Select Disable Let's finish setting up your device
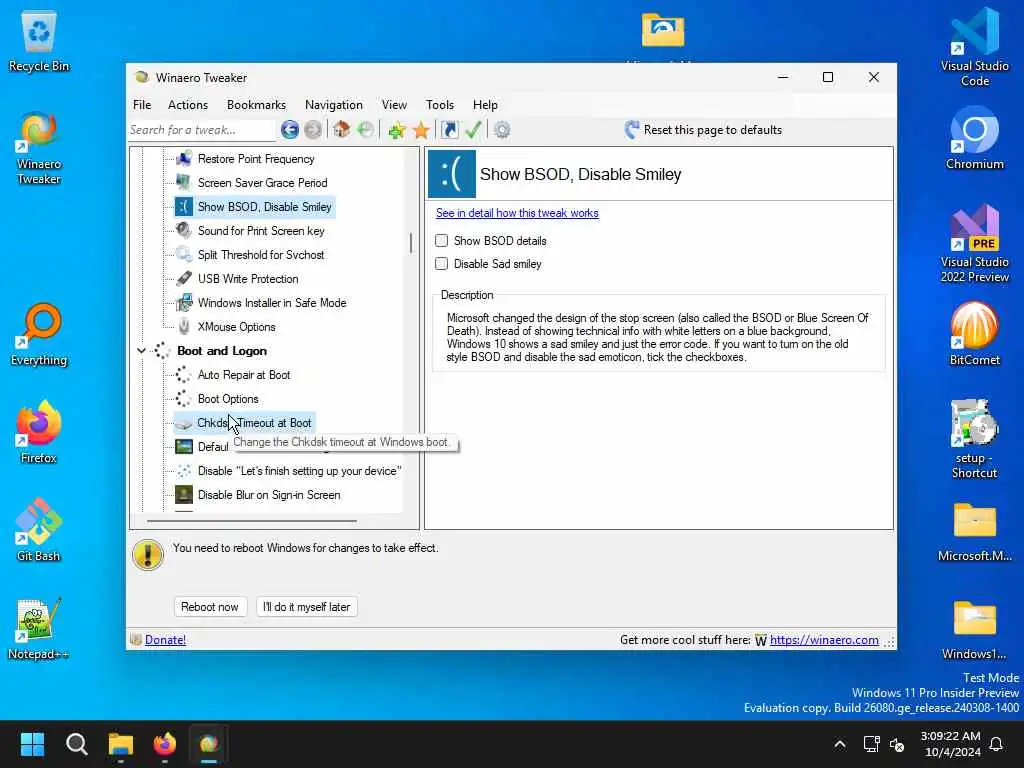The image size is (1024, 768). point(288,471)
